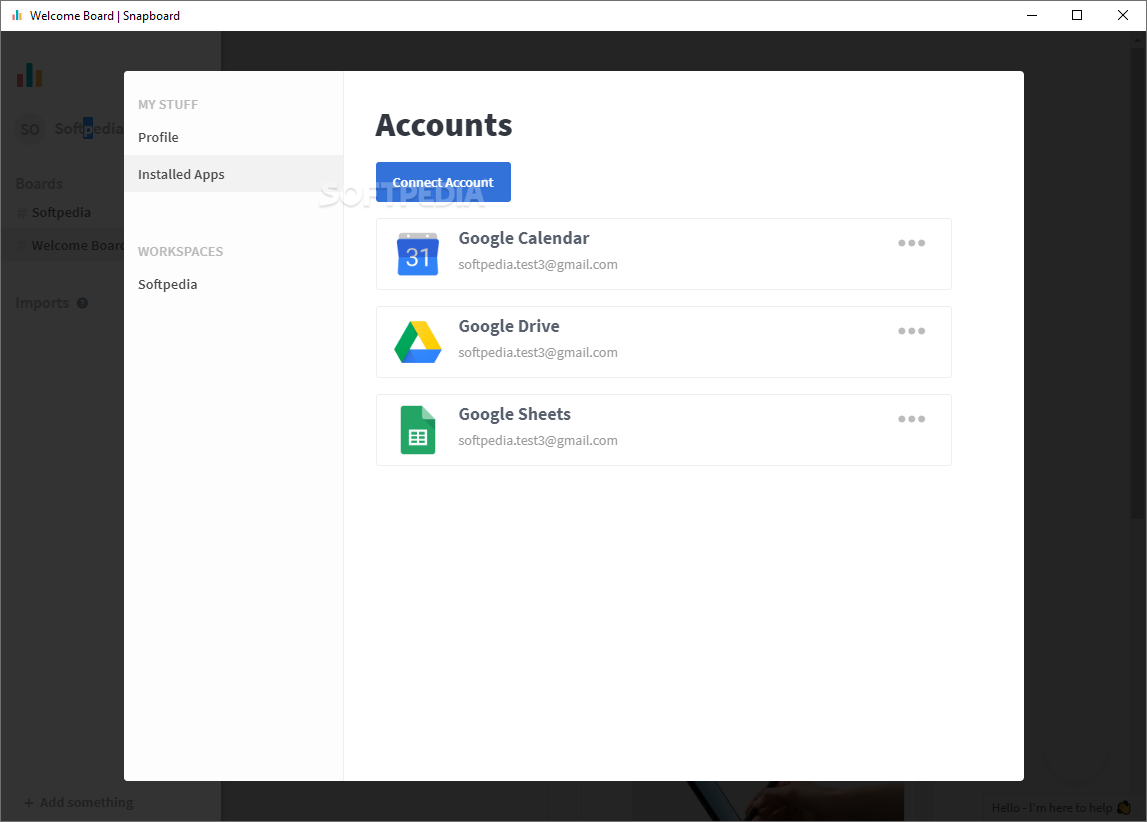The width and height of the screenshot is (1147, 822).
Task: Click the Snapboard title bar app icon
Action: [17, 15]
